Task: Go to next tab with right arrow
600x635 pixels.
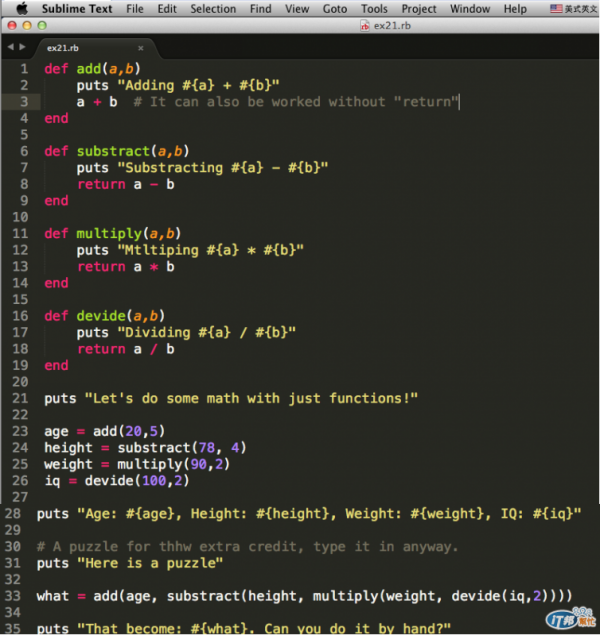Action: point(22,47)
